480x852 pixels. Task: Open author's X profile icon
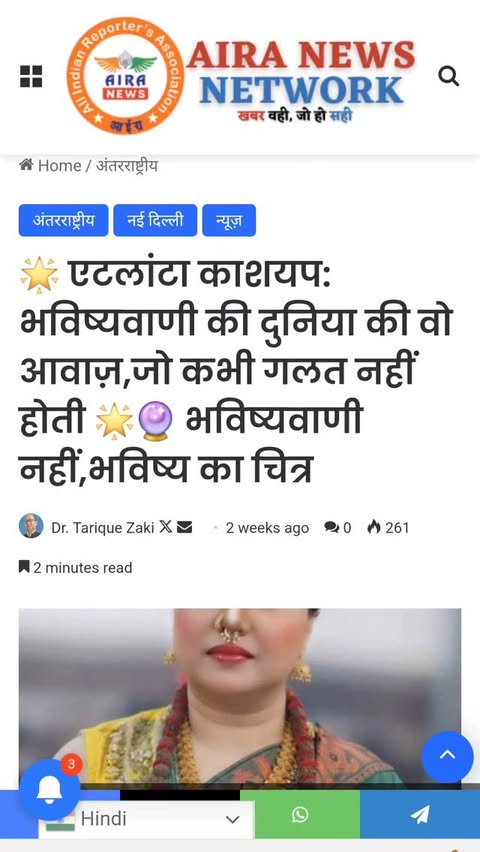point(166,527)
